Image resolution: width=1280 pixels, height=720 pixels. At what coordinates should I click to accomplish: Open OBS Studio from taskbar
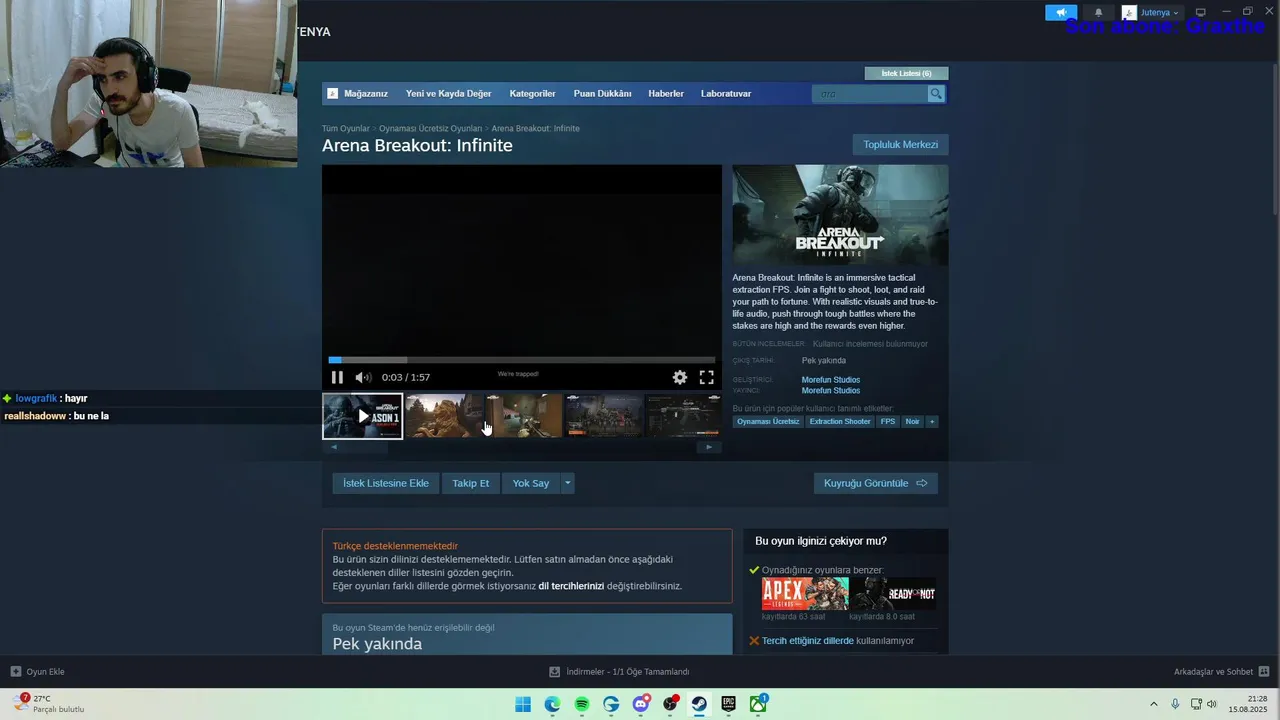(670, 704)
